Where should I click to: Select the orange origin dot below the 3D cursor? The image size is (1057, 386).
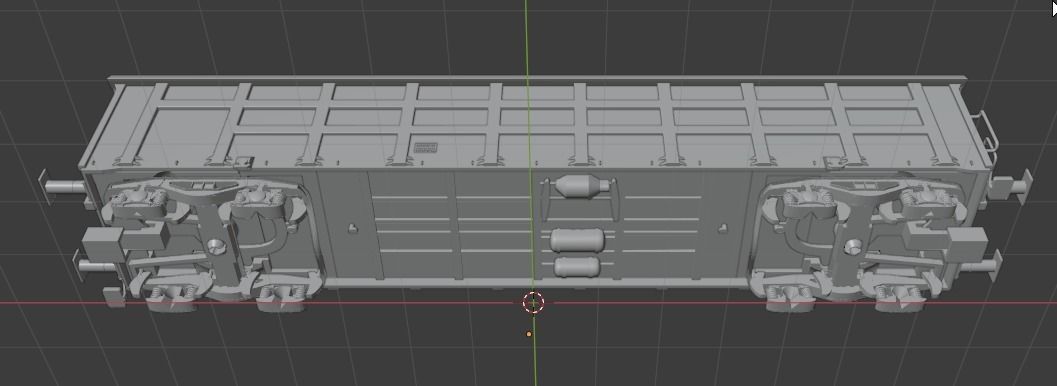pos(529,334)
